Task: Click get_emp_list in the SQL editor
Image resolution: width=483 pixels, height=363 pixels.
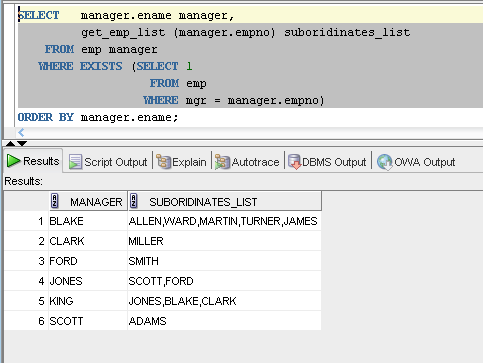Action: [123, 33]
